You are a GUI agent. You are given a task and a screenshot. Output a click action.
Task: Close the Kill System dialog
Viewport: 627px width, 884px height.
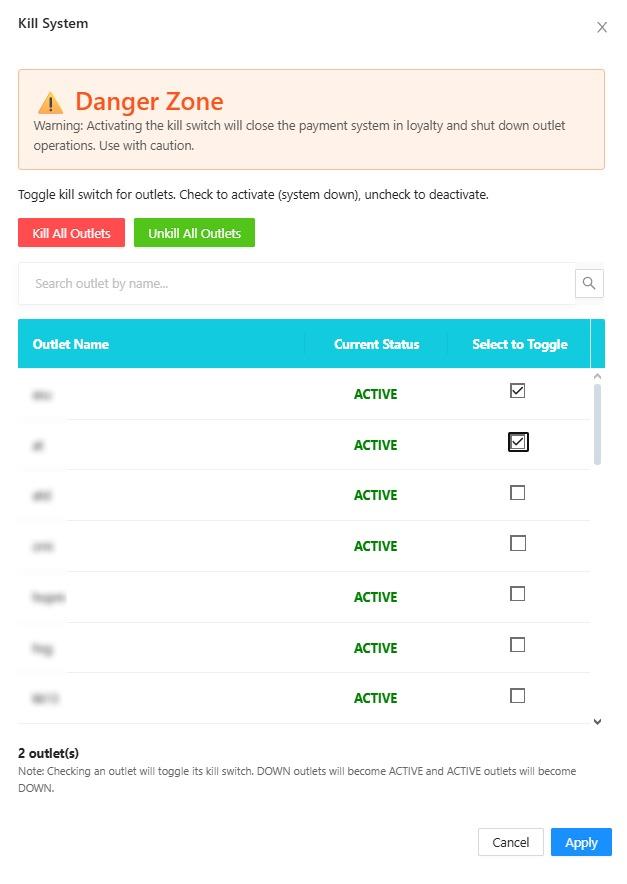[602, 27]
